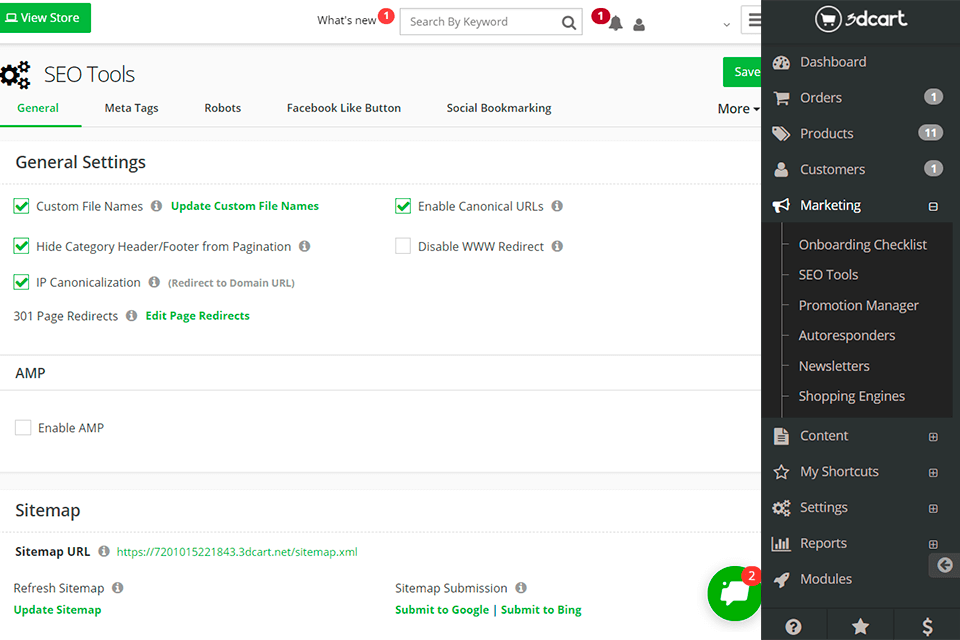This screenshot has width=960, height=640.
Task: Open the Robots tab
Action: tap(222, 108)
